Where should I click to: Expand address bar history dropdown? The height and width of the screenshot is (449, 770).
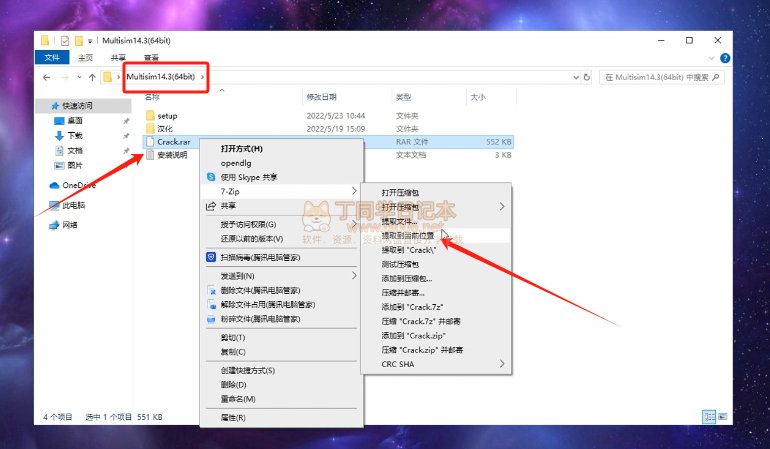click(x=576, y=77)
